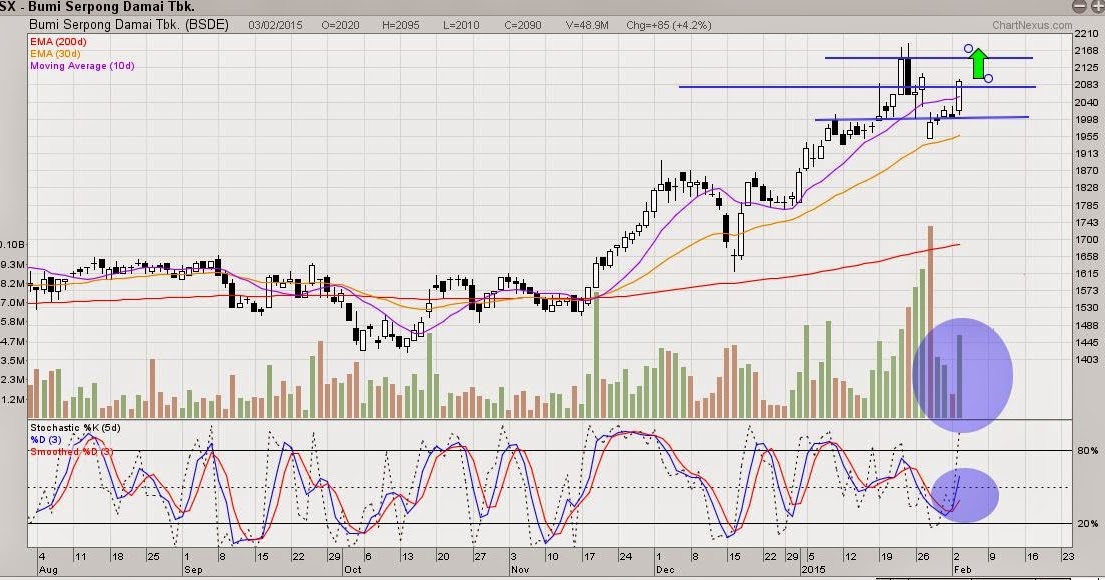Click the 1530 price axis label
Viewport: 1105px width, 580px height.
point(1087,308)
